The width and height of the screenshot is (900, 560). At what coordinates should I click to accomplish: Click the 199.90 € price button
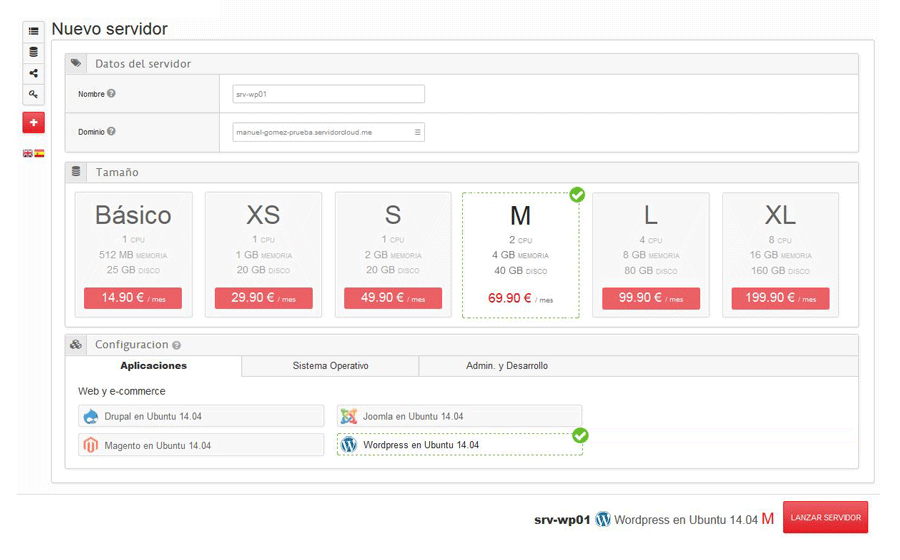(x=781, y=298)
